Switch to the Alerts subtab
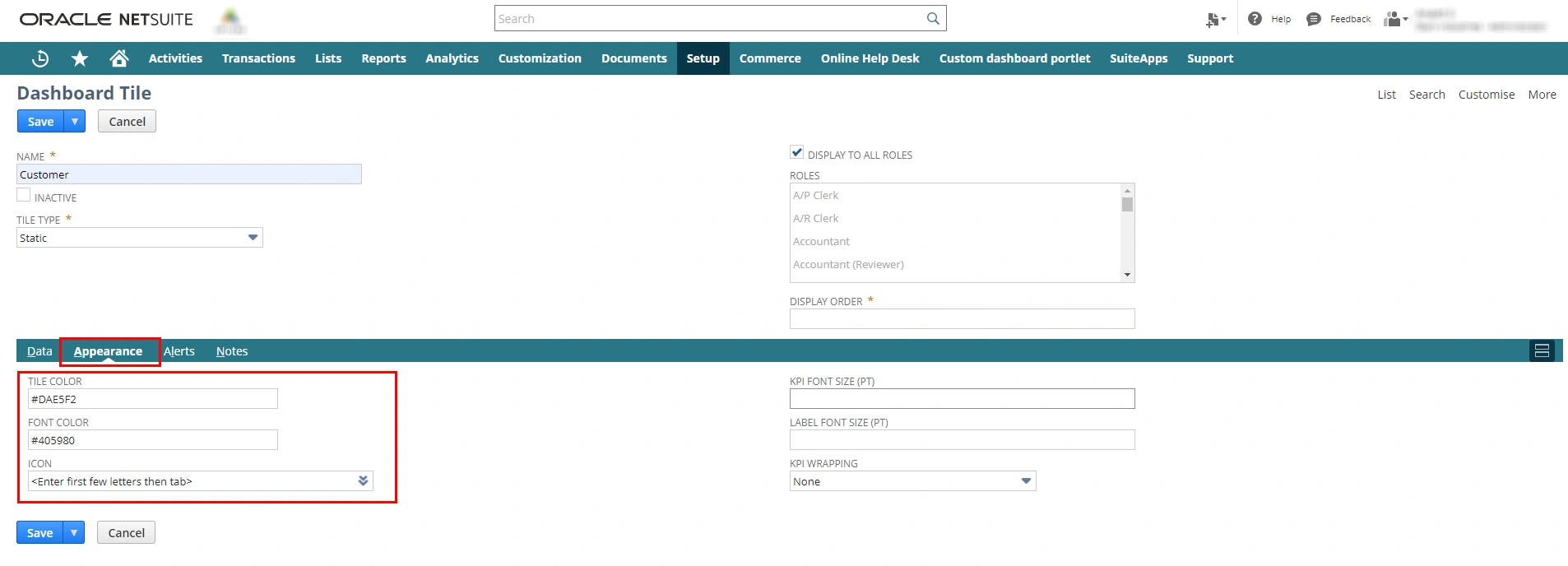Viewport: 1568px width, 566px height. point(179,351)
